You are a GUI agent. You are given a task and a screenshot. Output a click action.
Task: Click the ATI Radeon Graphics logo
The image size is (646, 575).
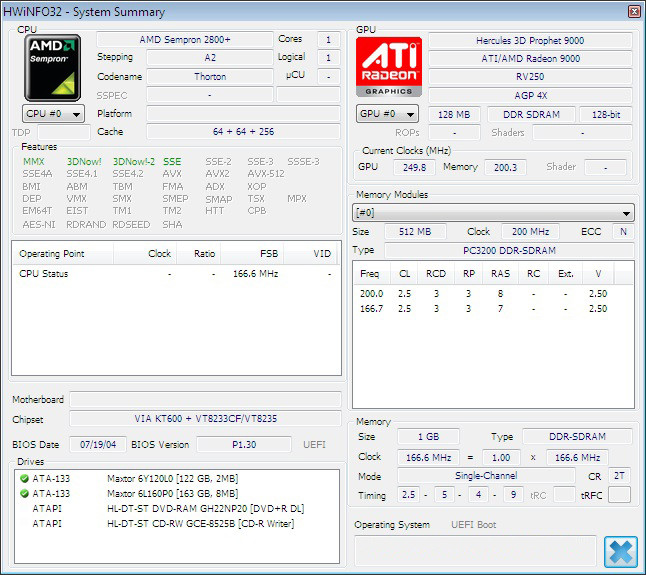tap(389, 67)
